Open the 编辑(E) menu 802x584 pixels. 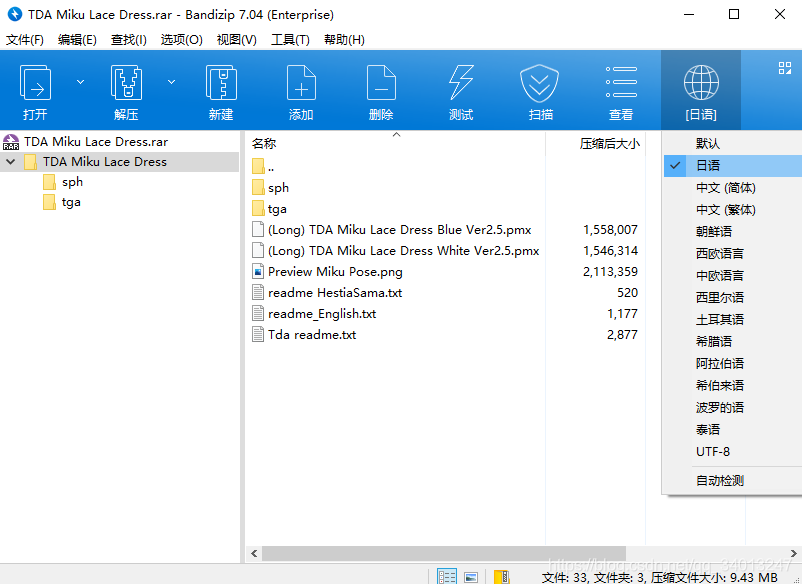[77, 39]
